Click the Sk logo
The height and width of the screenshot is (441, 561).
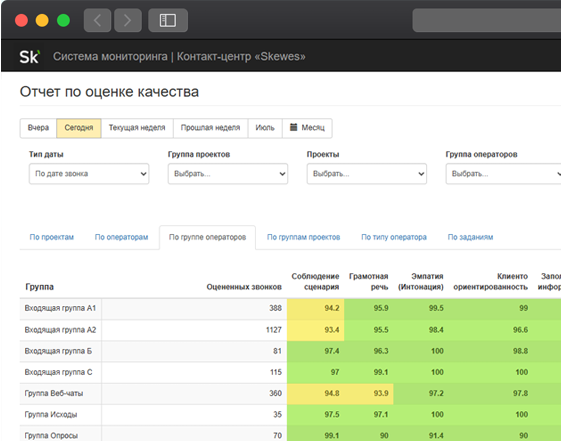(x=29, y=57)
